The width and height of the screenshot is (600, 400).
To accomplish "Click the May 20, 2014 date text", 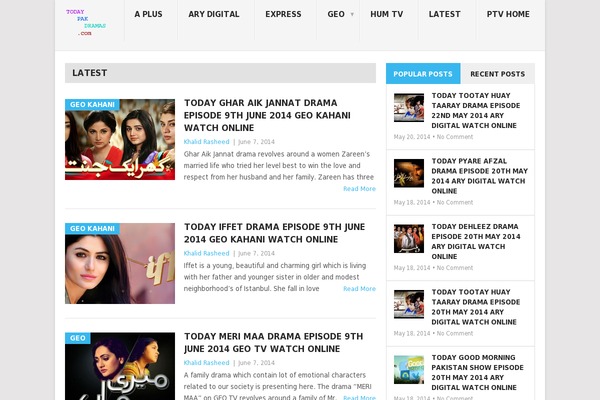I will (412, 137).
